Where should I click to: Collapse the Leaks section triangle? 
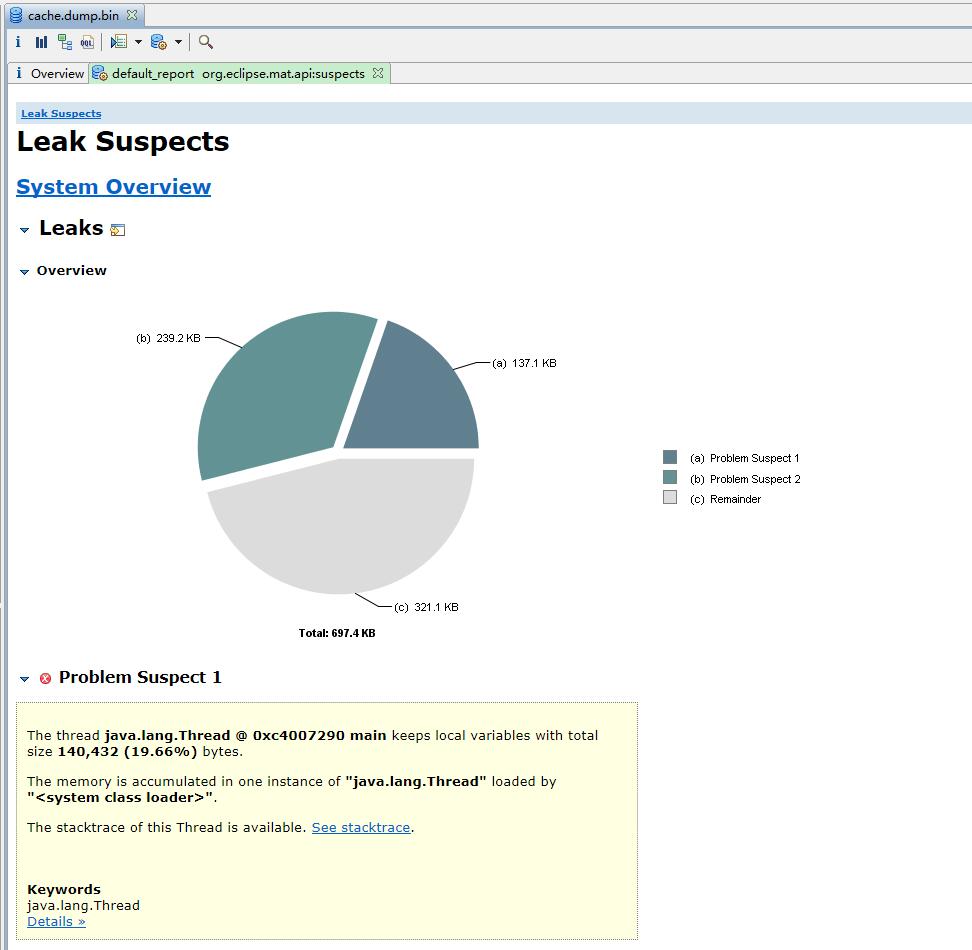coord(24,230)
